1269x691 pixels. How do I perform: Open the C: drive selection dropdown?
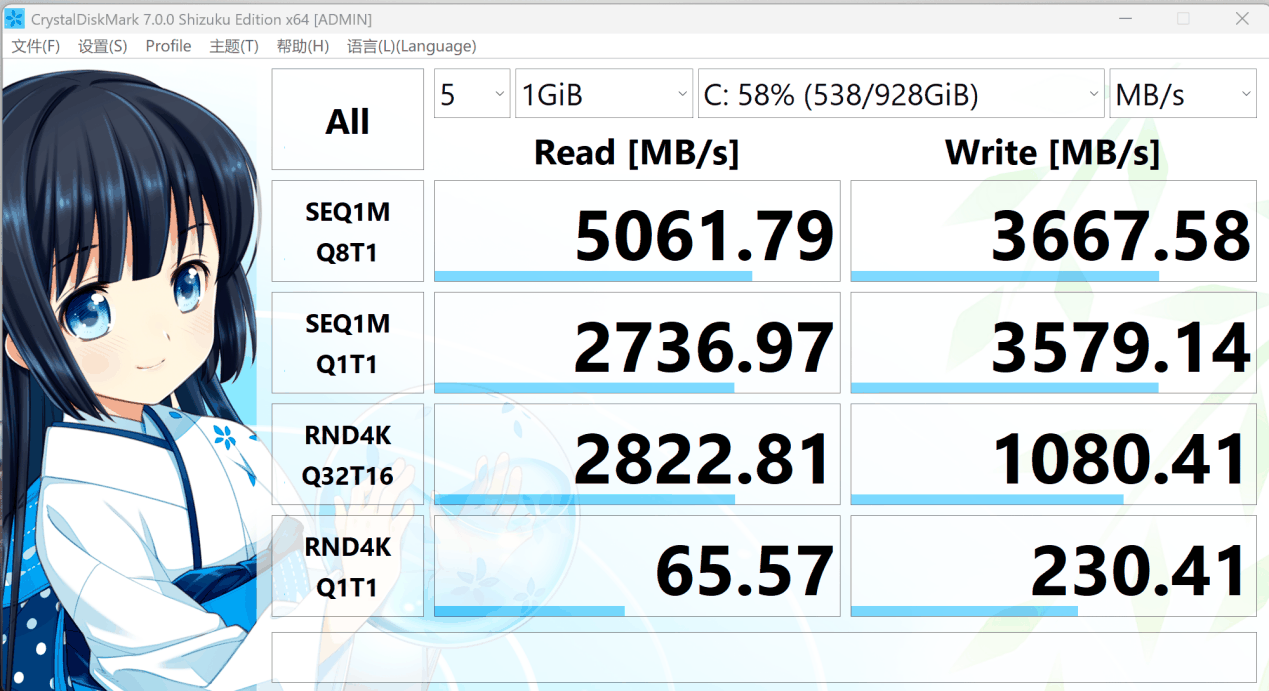[900, 94]
